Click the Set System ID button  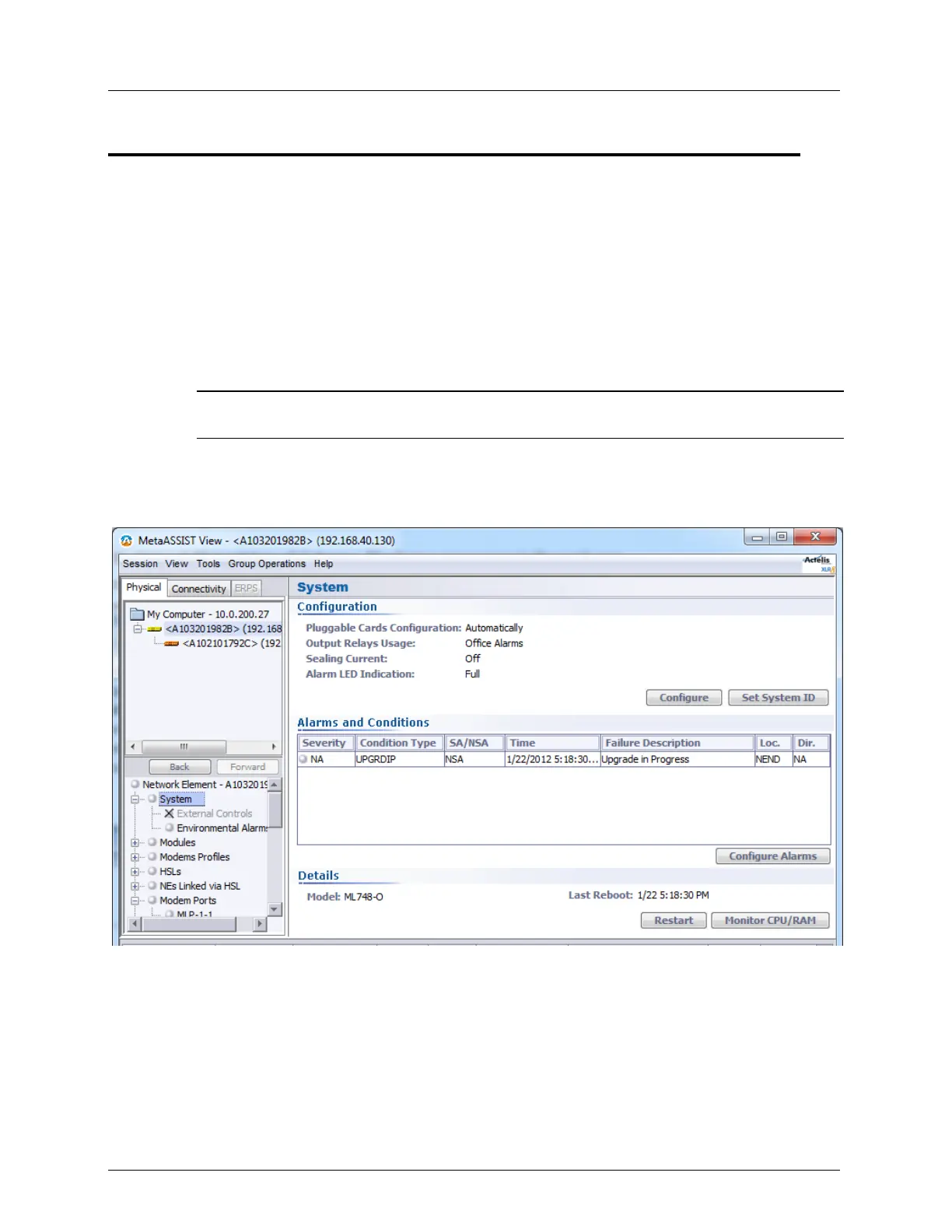tap(778, 698)
